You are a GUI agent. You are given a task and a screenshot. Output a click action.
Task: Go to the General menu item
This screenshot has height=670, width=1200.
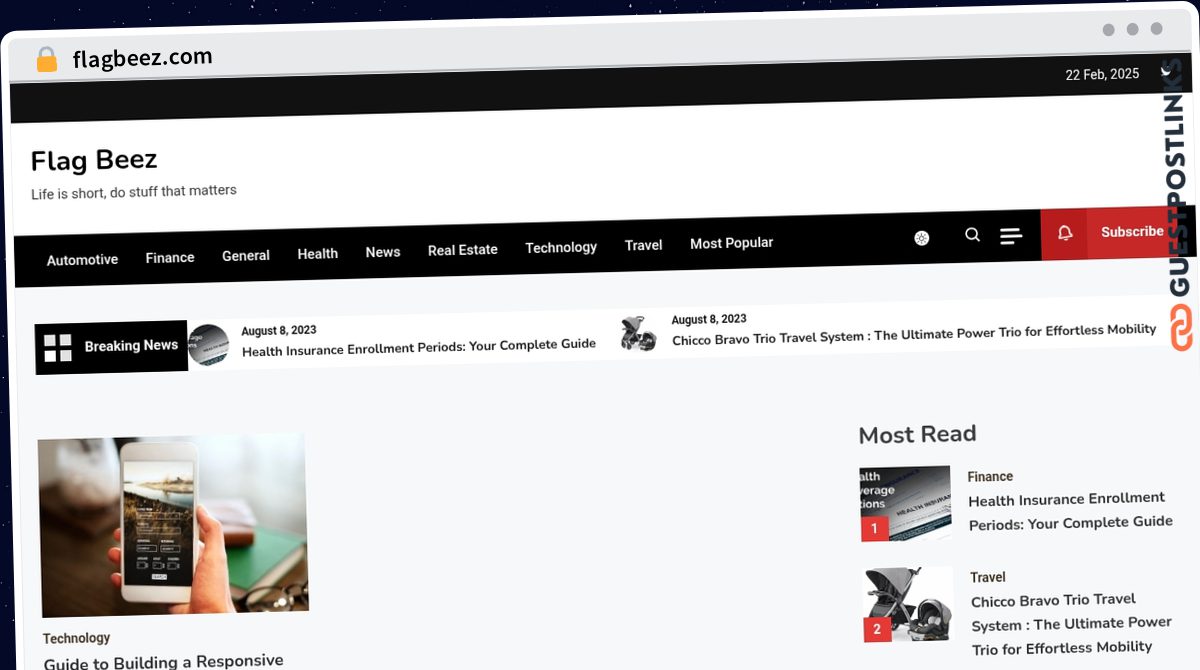coord(246,256)
